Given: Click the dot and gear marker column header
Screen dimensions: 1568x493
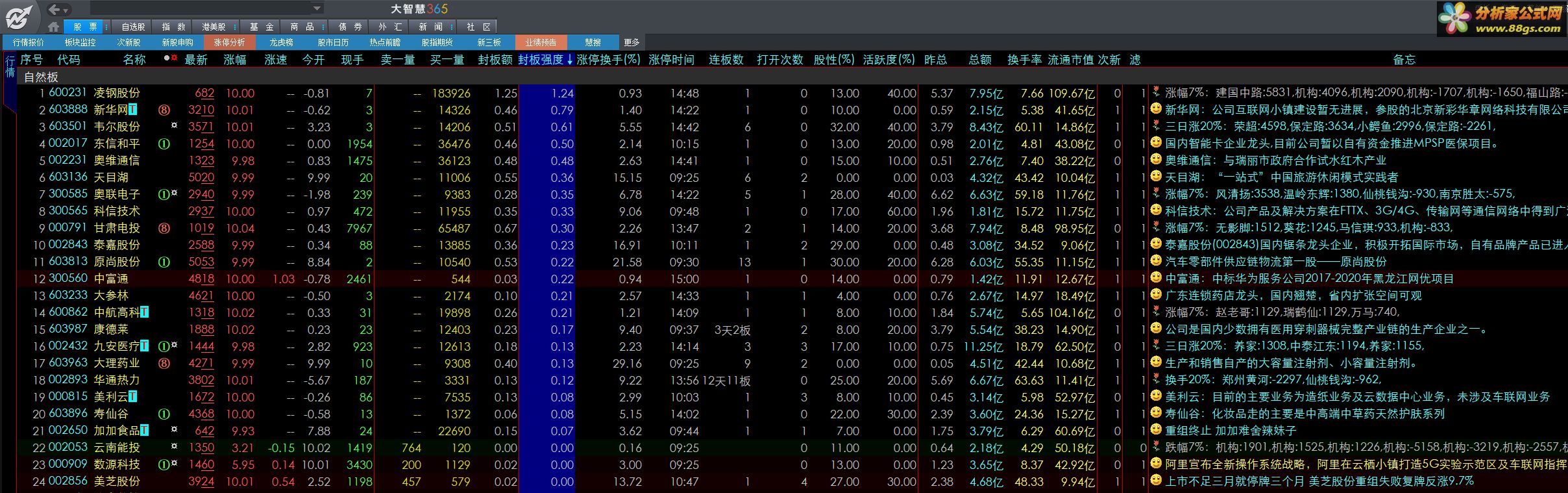Looking at the screenshot, I should (171, 58).
